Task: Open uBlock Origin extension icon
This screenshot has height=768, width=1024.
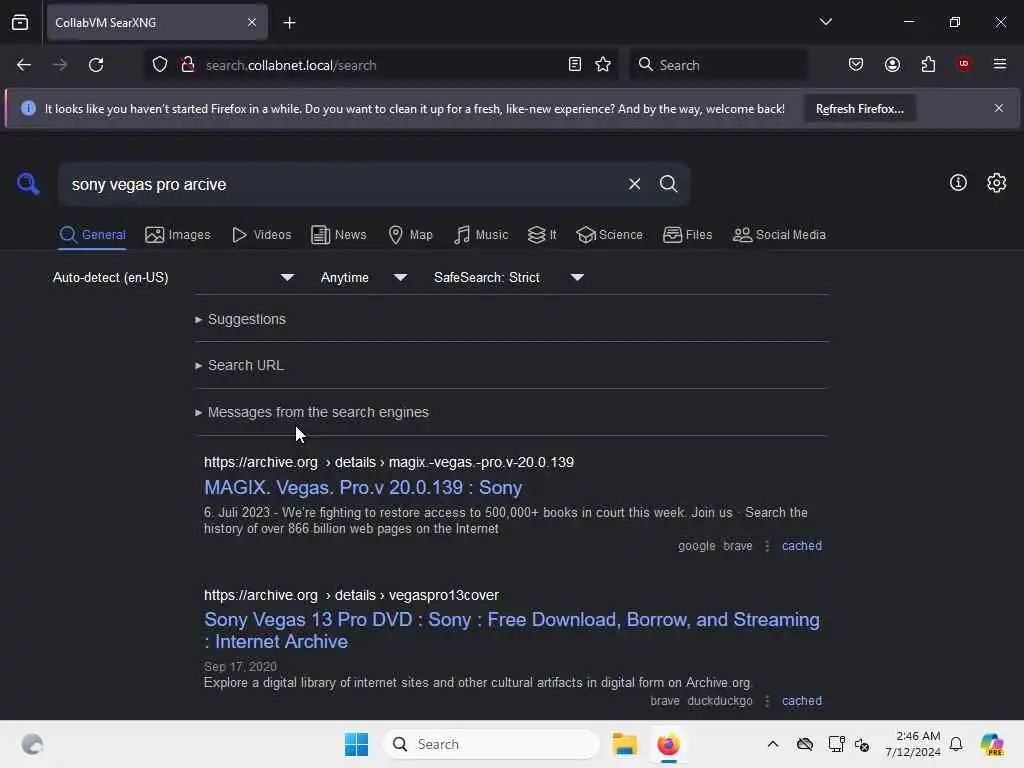Action: tap(964, 65)
